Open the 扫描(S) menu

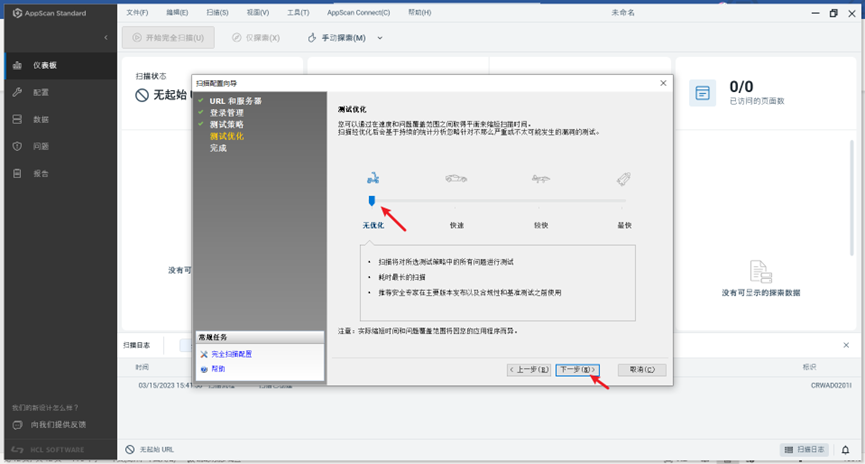point(217,12)
